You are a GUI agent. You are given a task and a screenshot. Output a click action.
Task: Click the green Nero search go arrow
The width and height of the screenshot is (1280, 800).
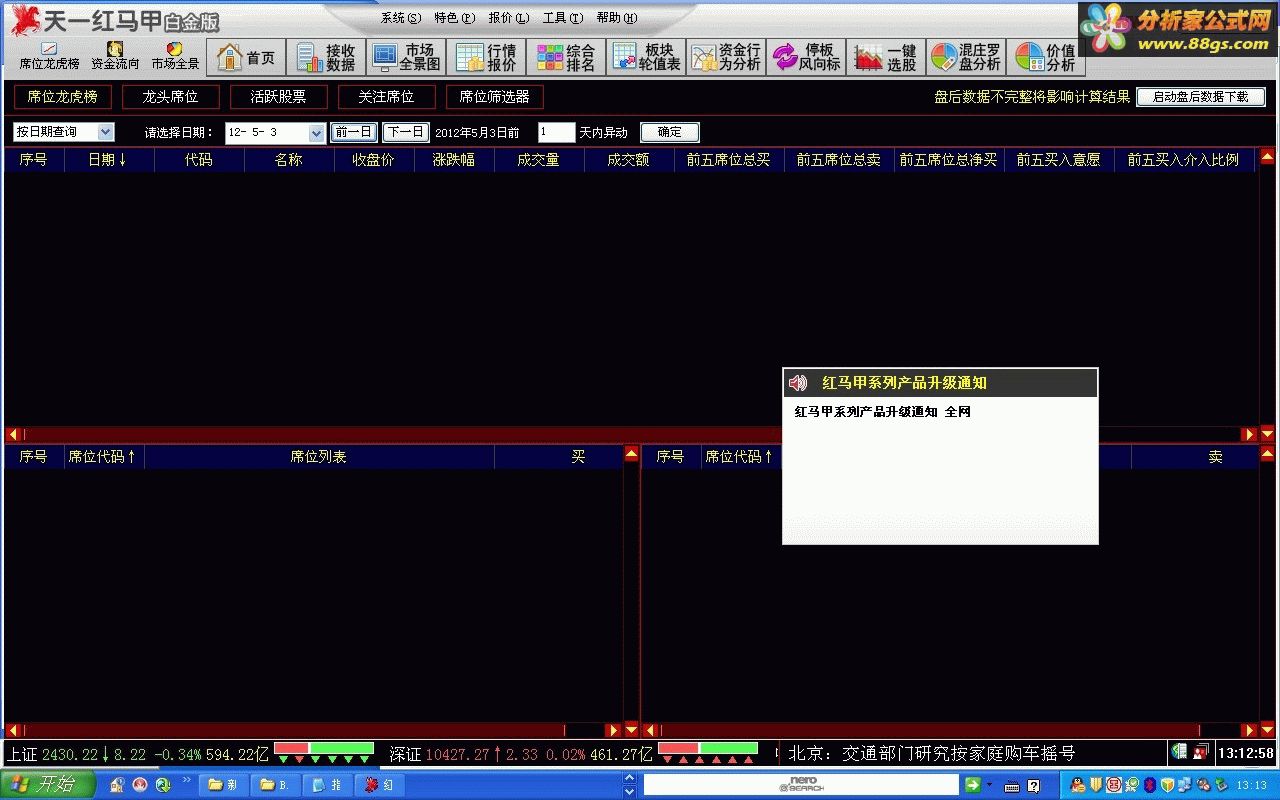click(x=972, y=786)
